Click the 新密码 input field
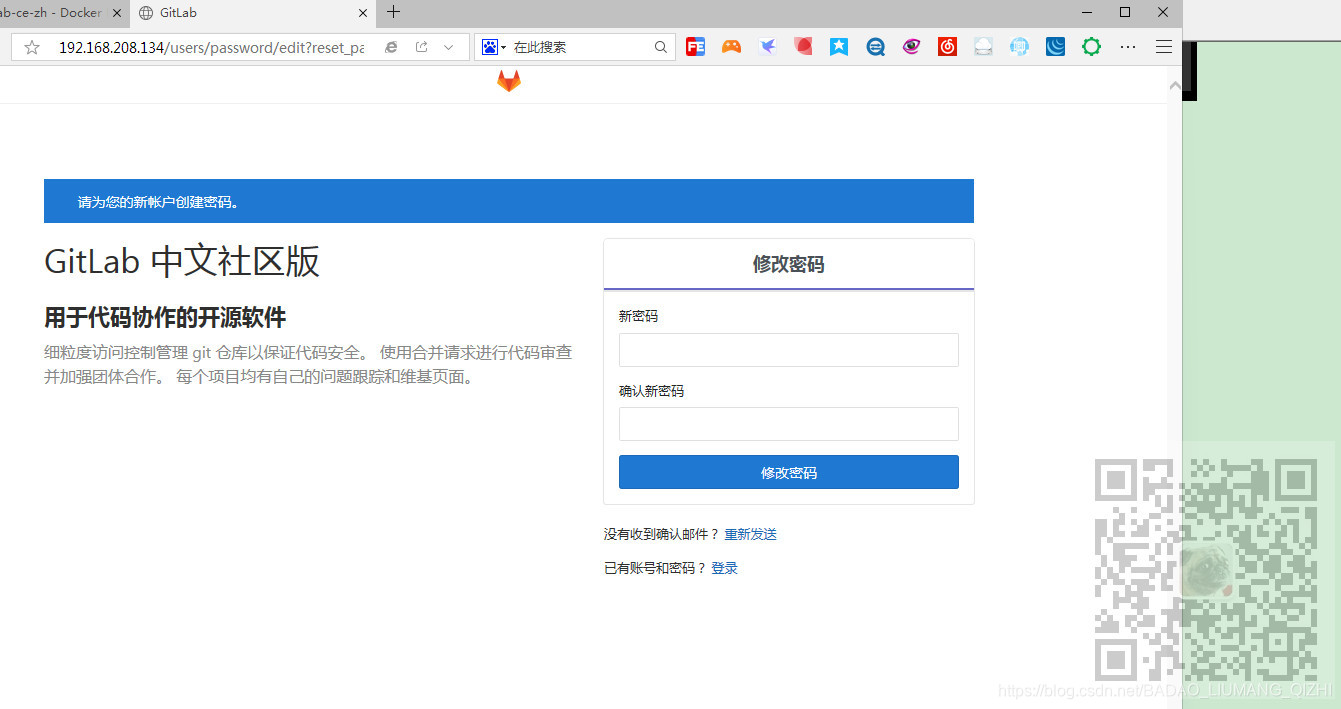 pyautogui.click(x=788, y=350)
